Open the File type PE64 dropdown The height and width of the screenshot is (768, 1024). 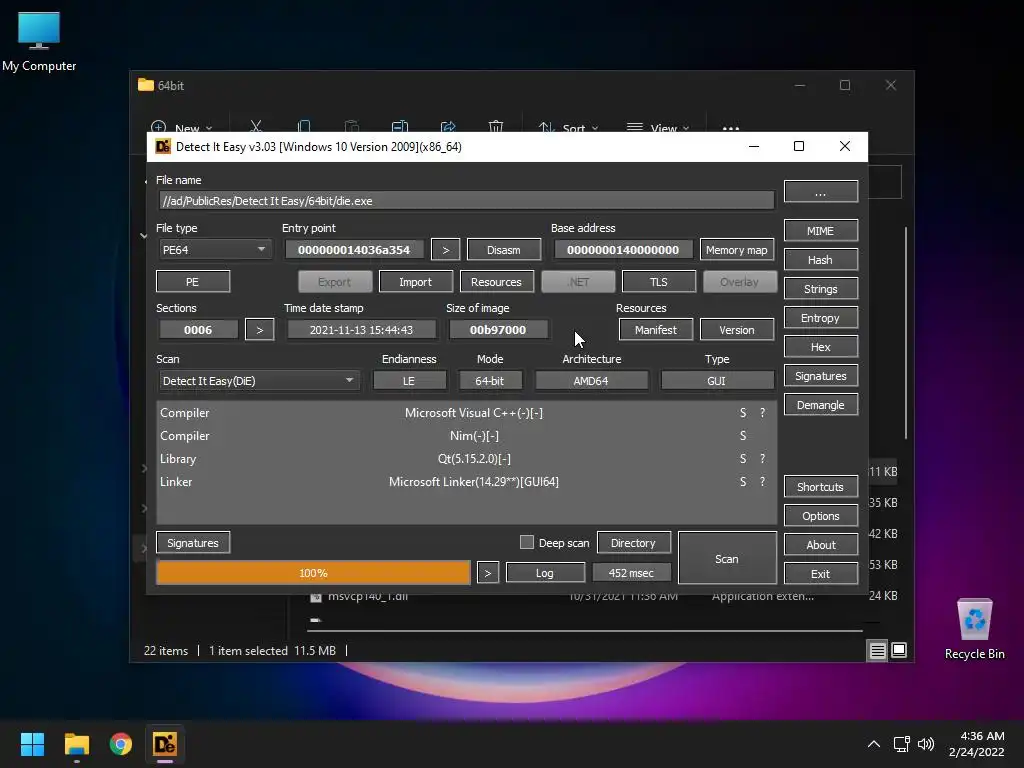tap(215, 249)
